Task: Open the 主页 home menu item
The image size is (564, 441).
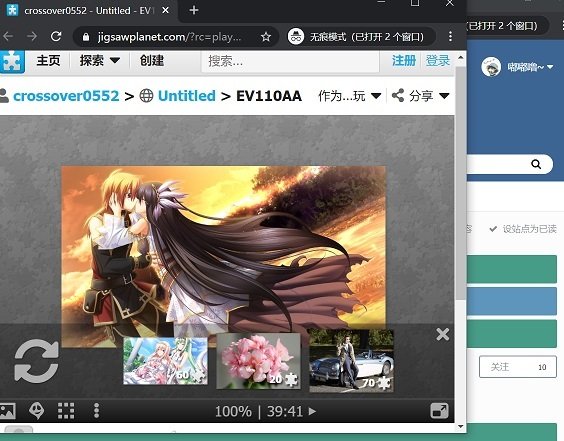Action: tap(48, 60)
